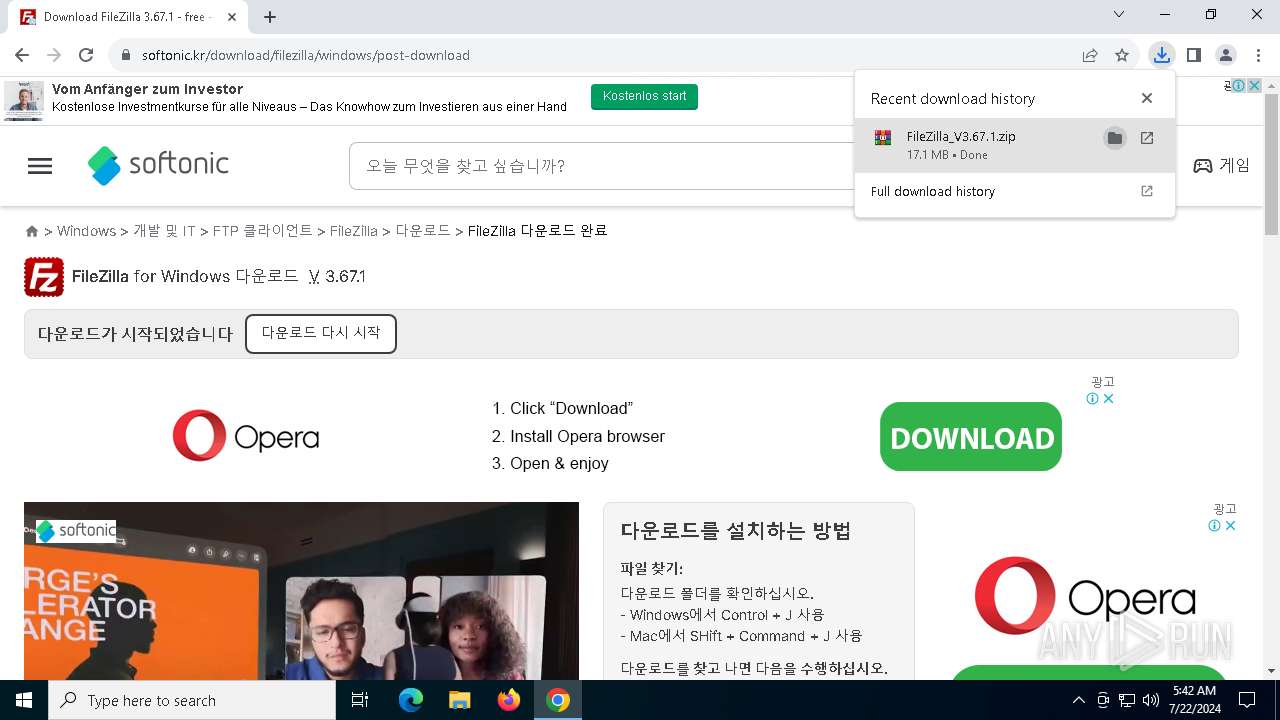Click the breadcrumb home icon

click(x=32, y=231)
